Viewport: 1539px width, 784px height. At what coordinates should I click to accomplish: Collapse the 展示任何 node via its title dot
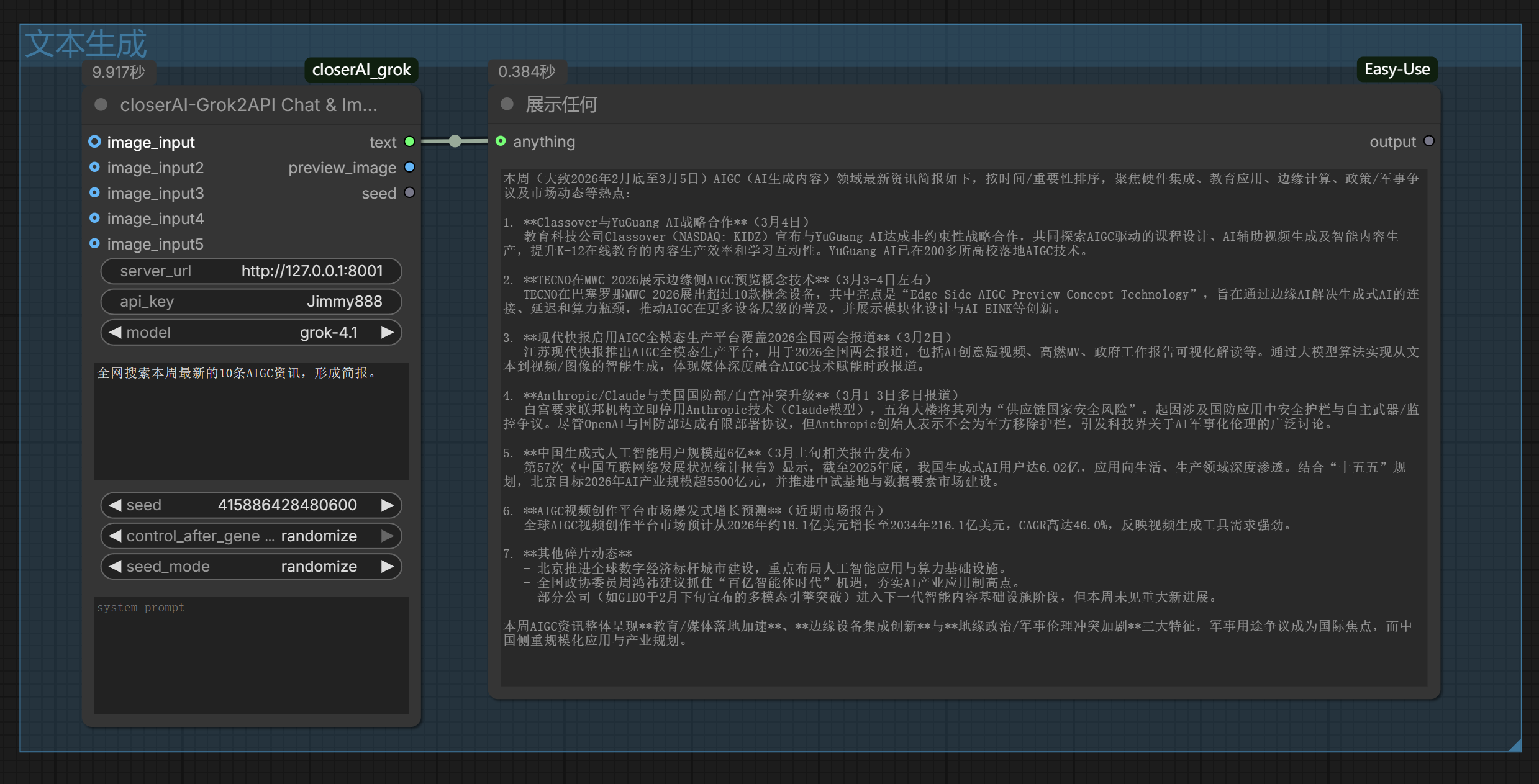[507, 104]
